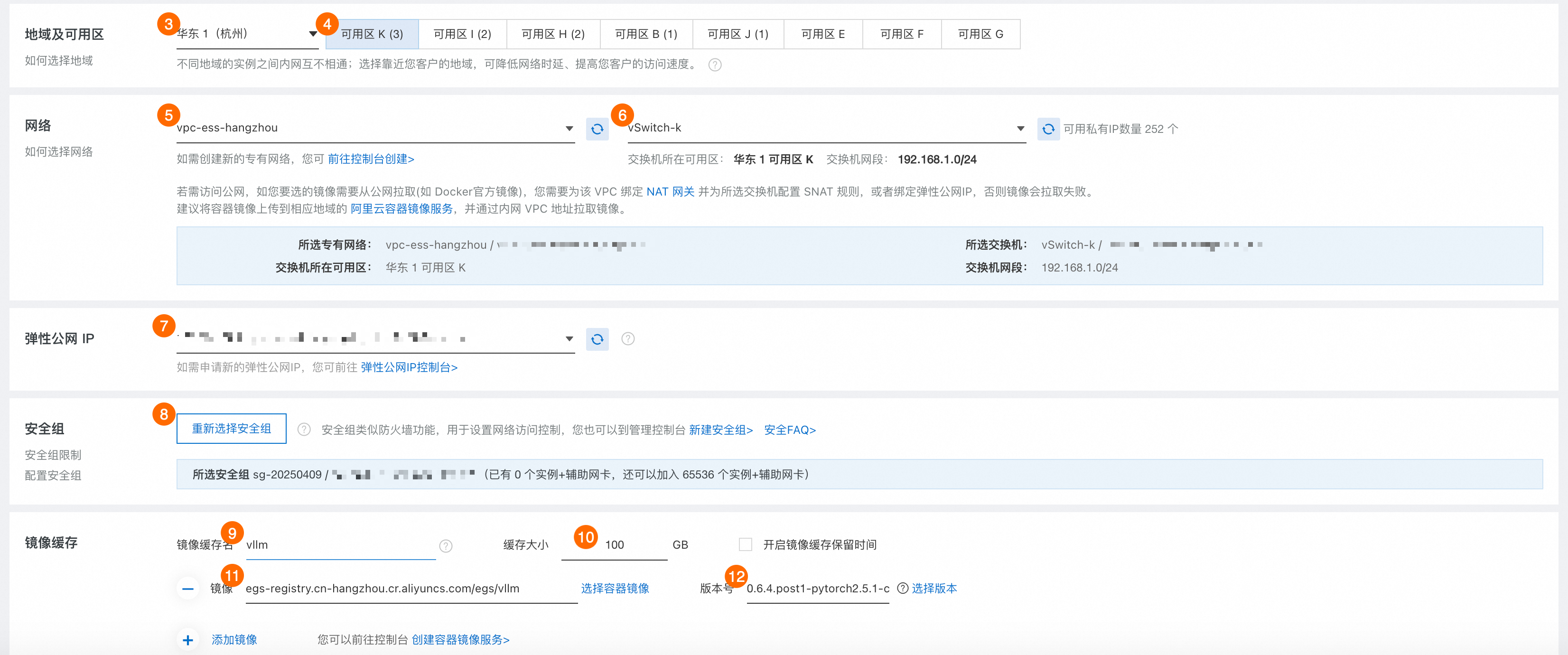
Task: Open help icon before 选择版本
Action: pyautogui.click(x=903, y=588)
